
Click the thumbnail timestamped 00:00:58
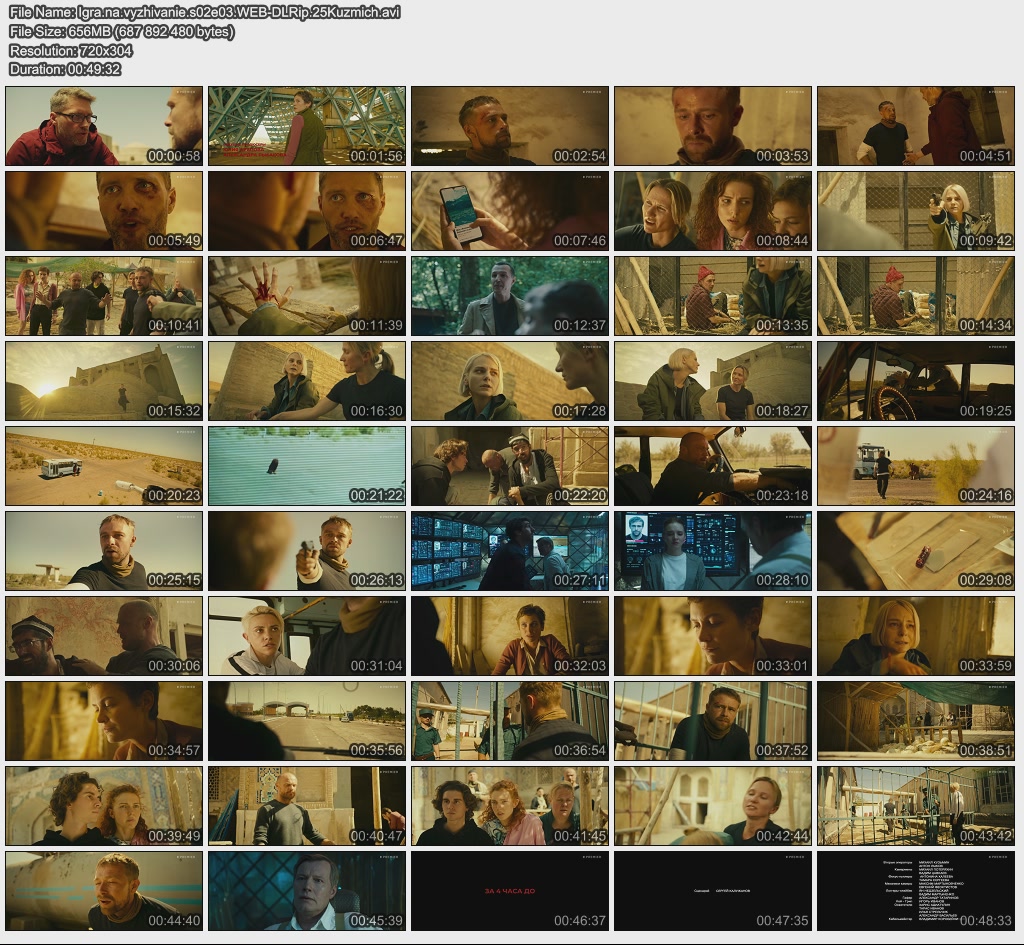104,126
